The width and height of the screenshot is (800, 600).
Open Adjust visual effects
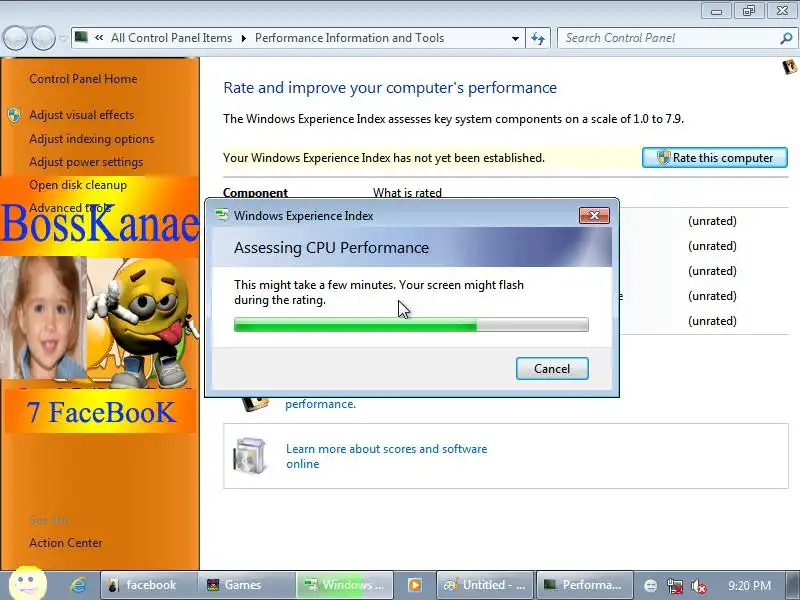[x=82, y=115]
